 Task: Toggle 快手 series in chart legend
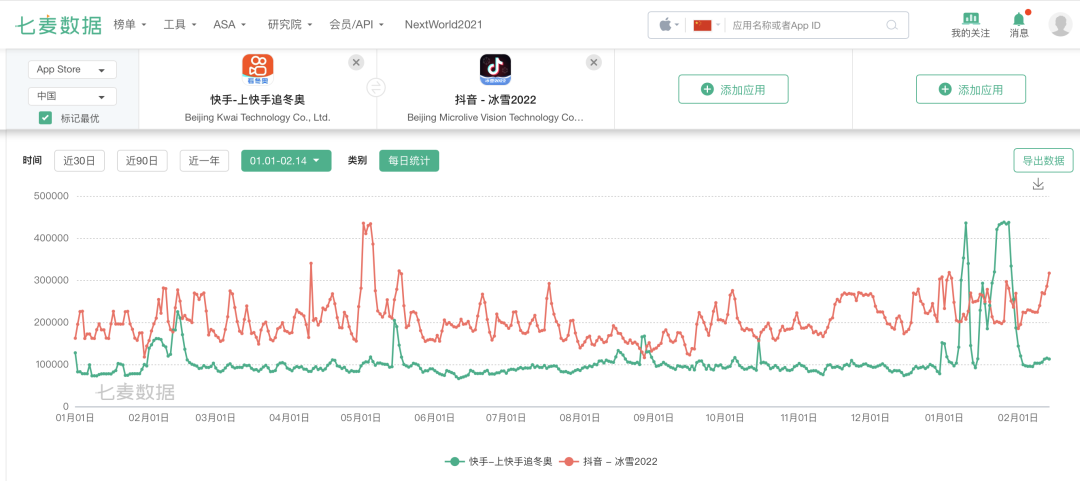(x=499, y=461)
